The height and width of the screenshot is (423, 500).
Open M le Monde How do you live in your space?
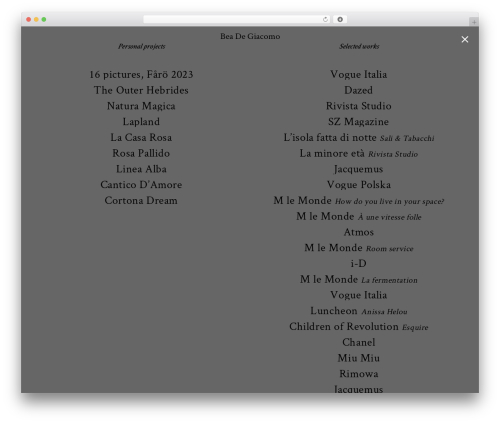359,200
